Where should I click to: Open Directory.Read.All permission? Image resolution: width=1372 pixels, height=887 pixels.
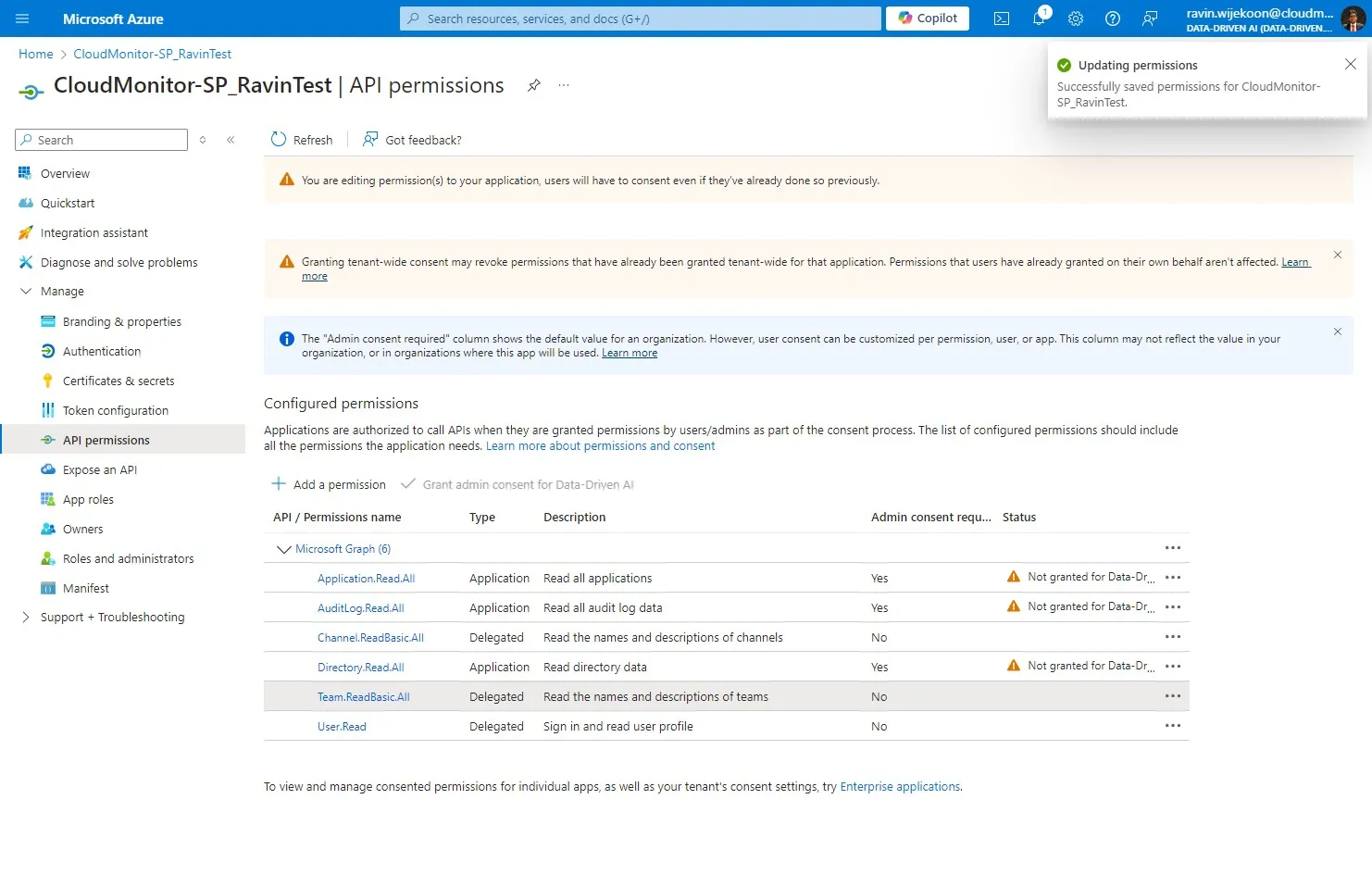[360, 668]
